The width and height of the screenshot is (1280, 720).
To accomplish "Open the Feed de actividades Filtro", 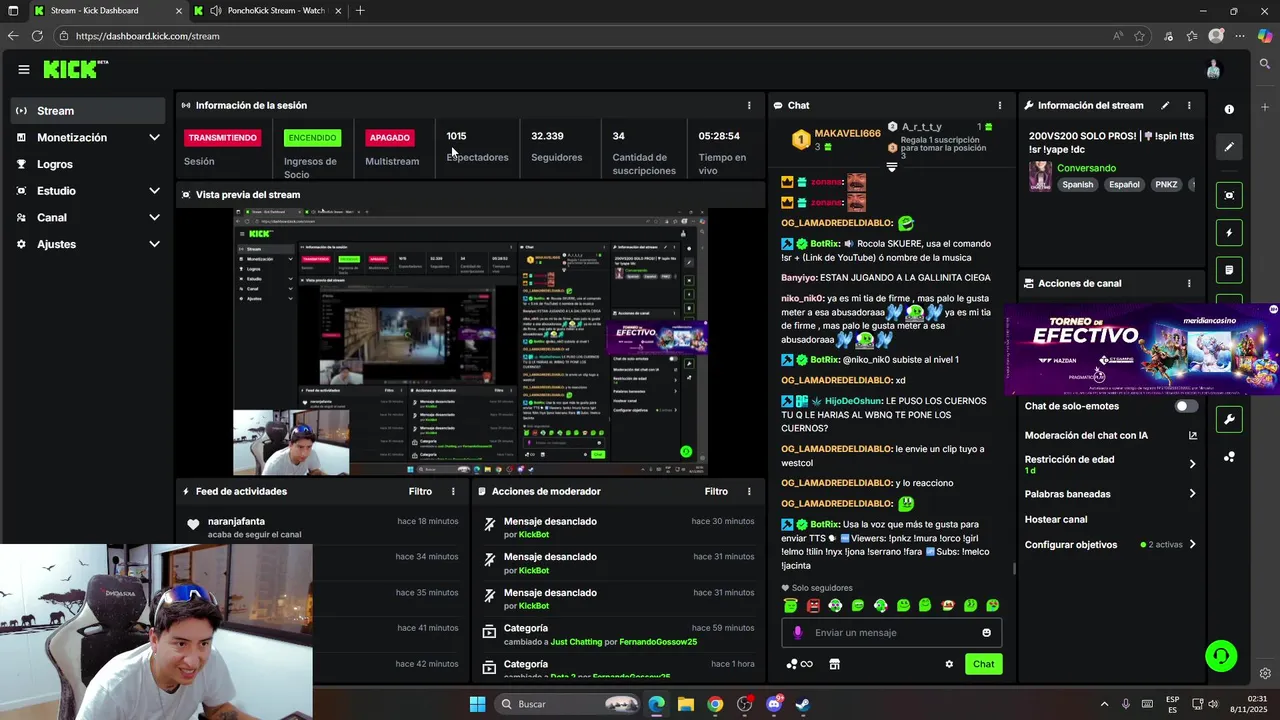I will (x=420, y=491).
